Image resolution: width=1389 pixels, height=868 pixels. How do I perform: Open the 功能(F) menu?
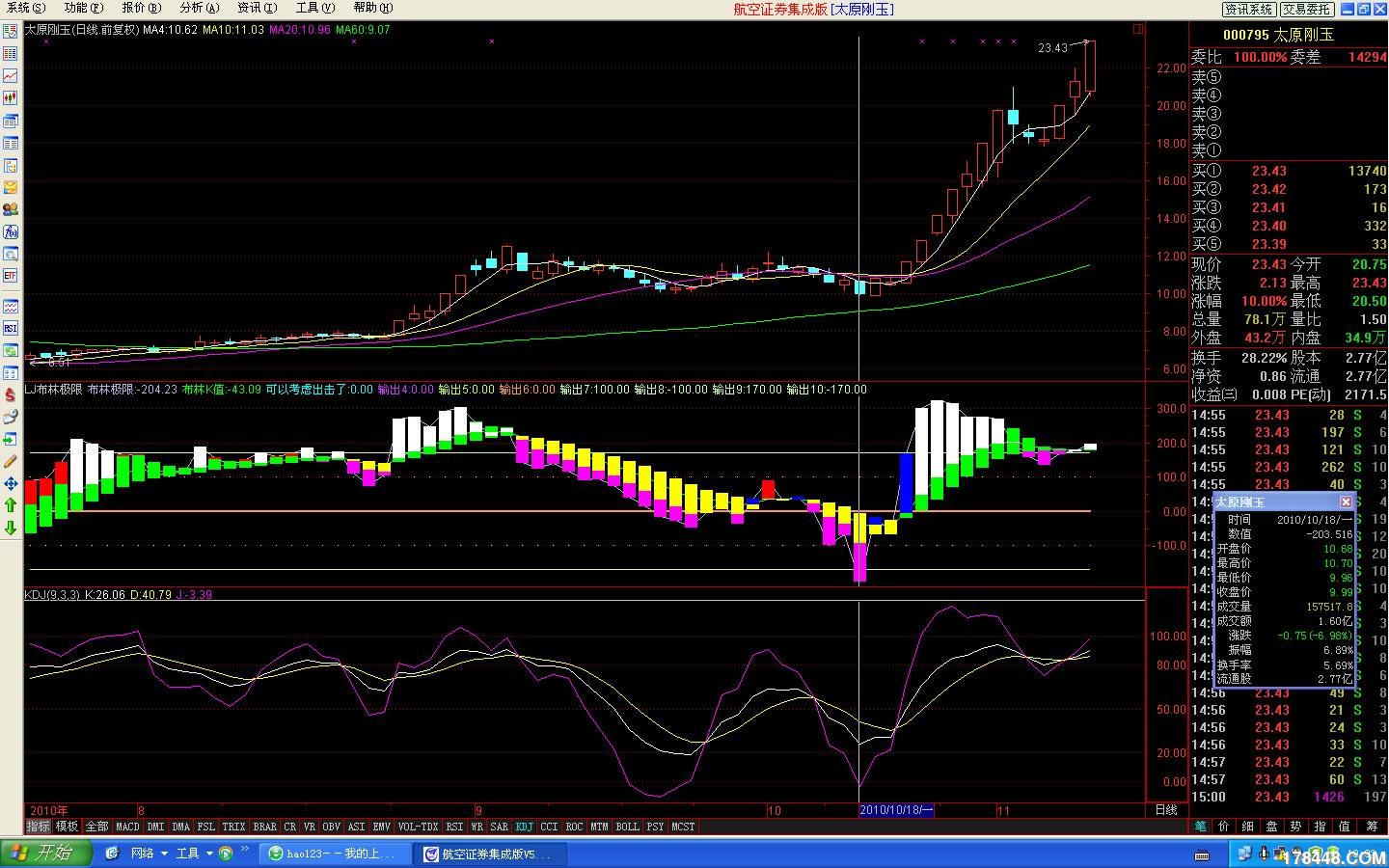pyautogui.click(x=84, y=8)
